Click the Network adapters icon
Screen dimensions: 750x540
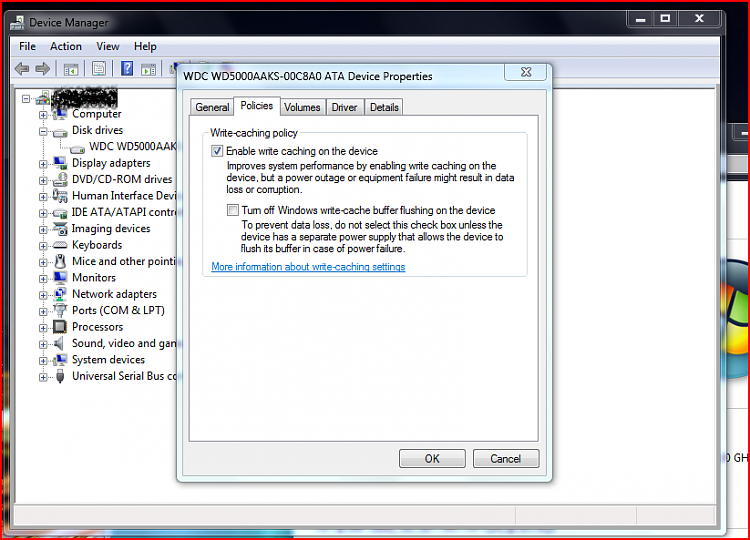tap(60, 294)
